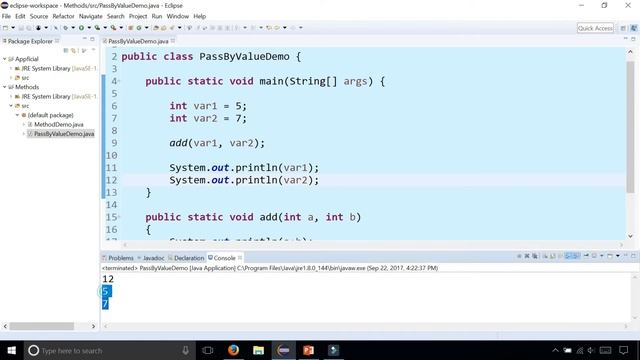
Task: Collapse all in Package Explorer toolbar
Action: [66, 51]
